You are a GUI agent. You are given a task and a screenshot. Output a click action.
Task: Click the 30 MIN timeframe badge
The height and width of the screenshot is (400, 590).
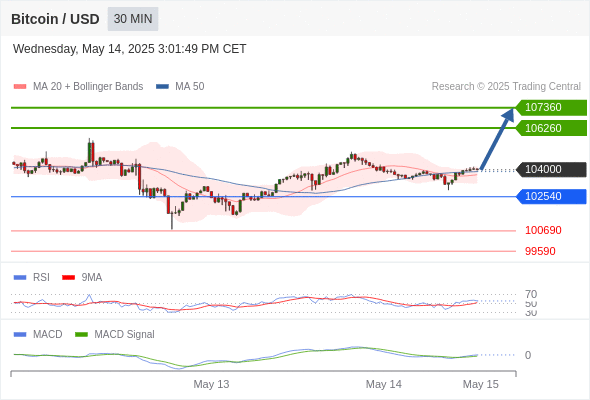133,19
